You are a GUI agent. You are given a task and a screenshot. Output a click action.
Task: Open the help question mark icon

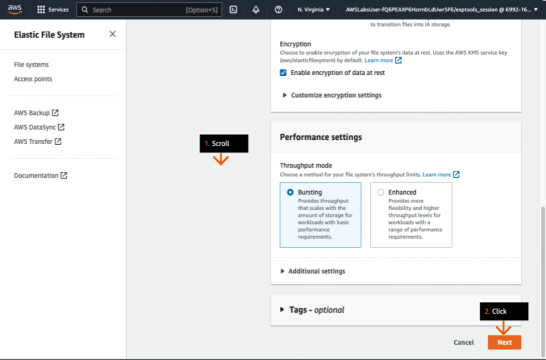tap(278, 9)
